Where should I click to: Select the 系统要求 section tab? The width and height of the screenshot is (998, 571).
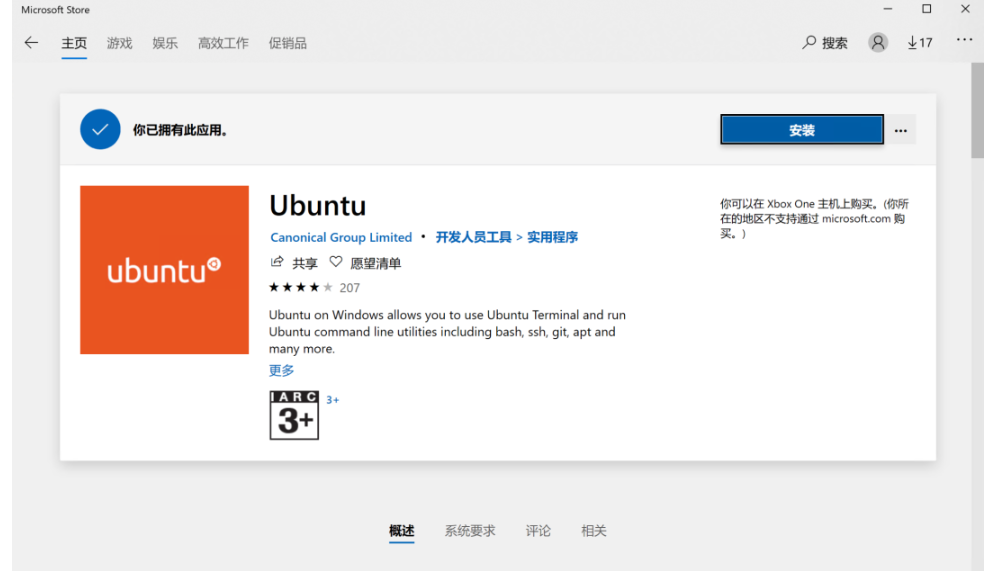click(470, 531)
